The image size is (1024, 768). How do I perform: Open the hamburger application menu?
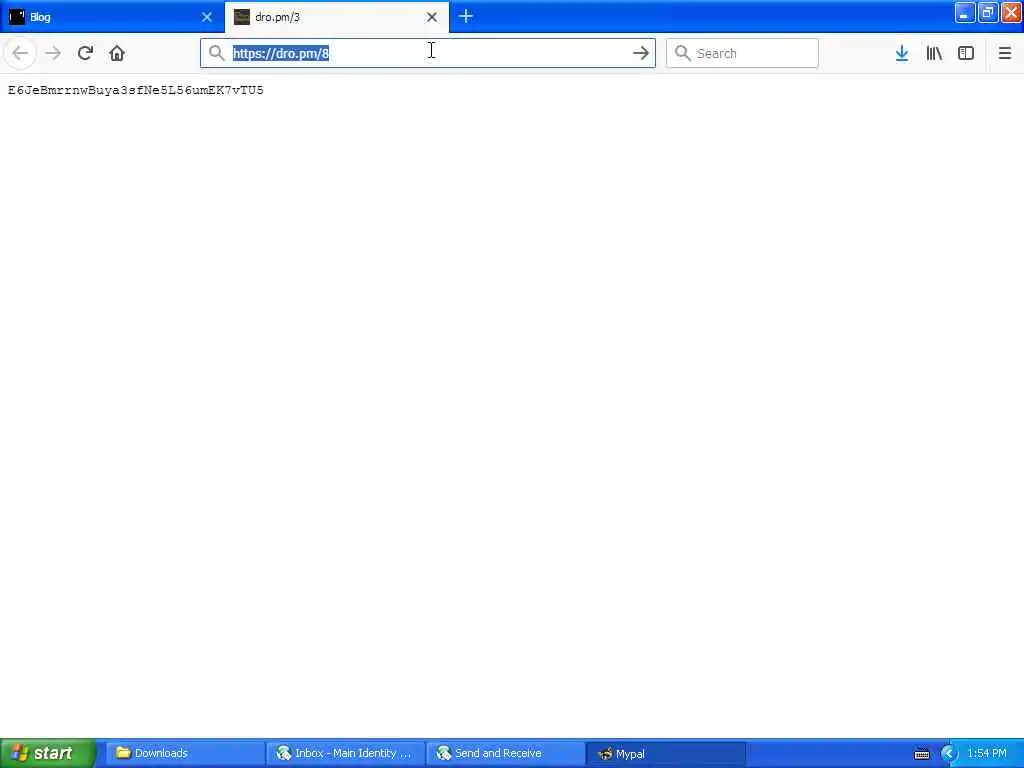pyautogui.click(x=1004, y=53)
